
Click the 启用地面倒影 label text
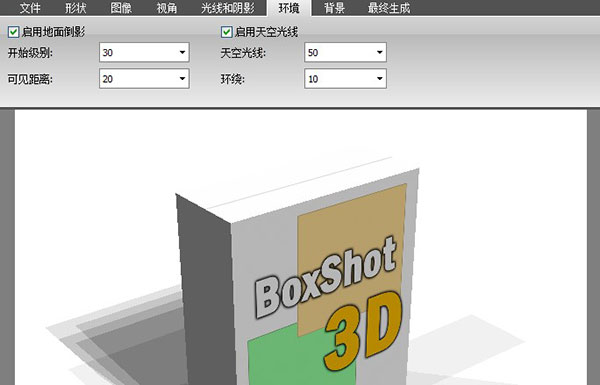point(53,32)
